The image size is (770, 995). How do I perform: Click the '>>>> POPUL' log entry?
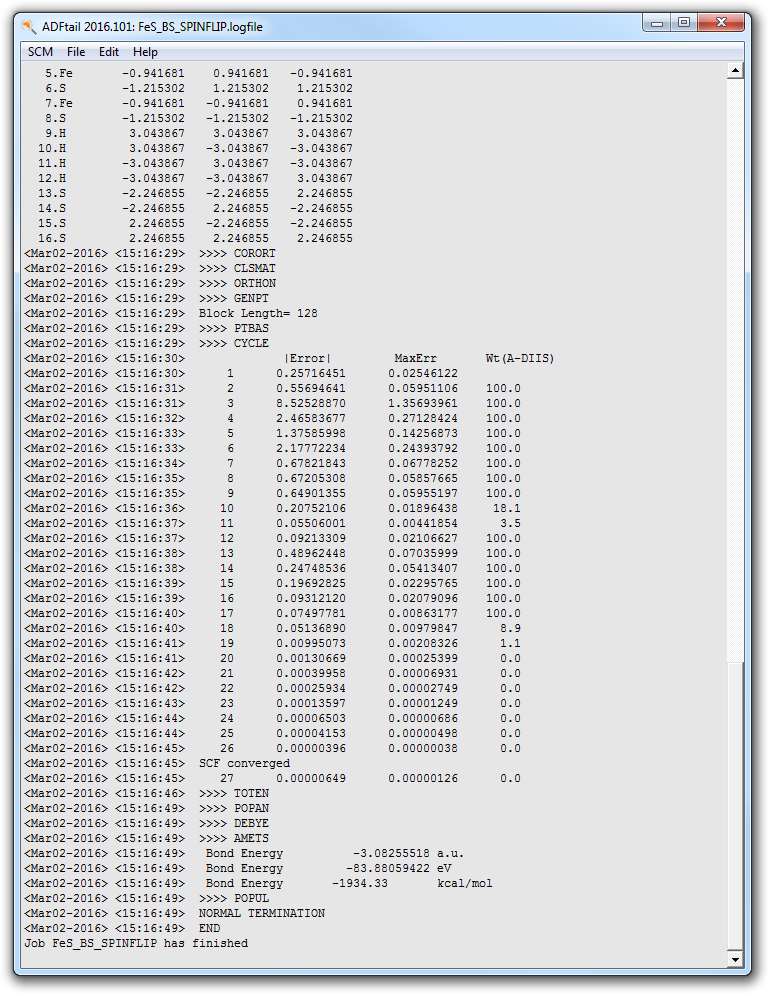tap(234, 899)
